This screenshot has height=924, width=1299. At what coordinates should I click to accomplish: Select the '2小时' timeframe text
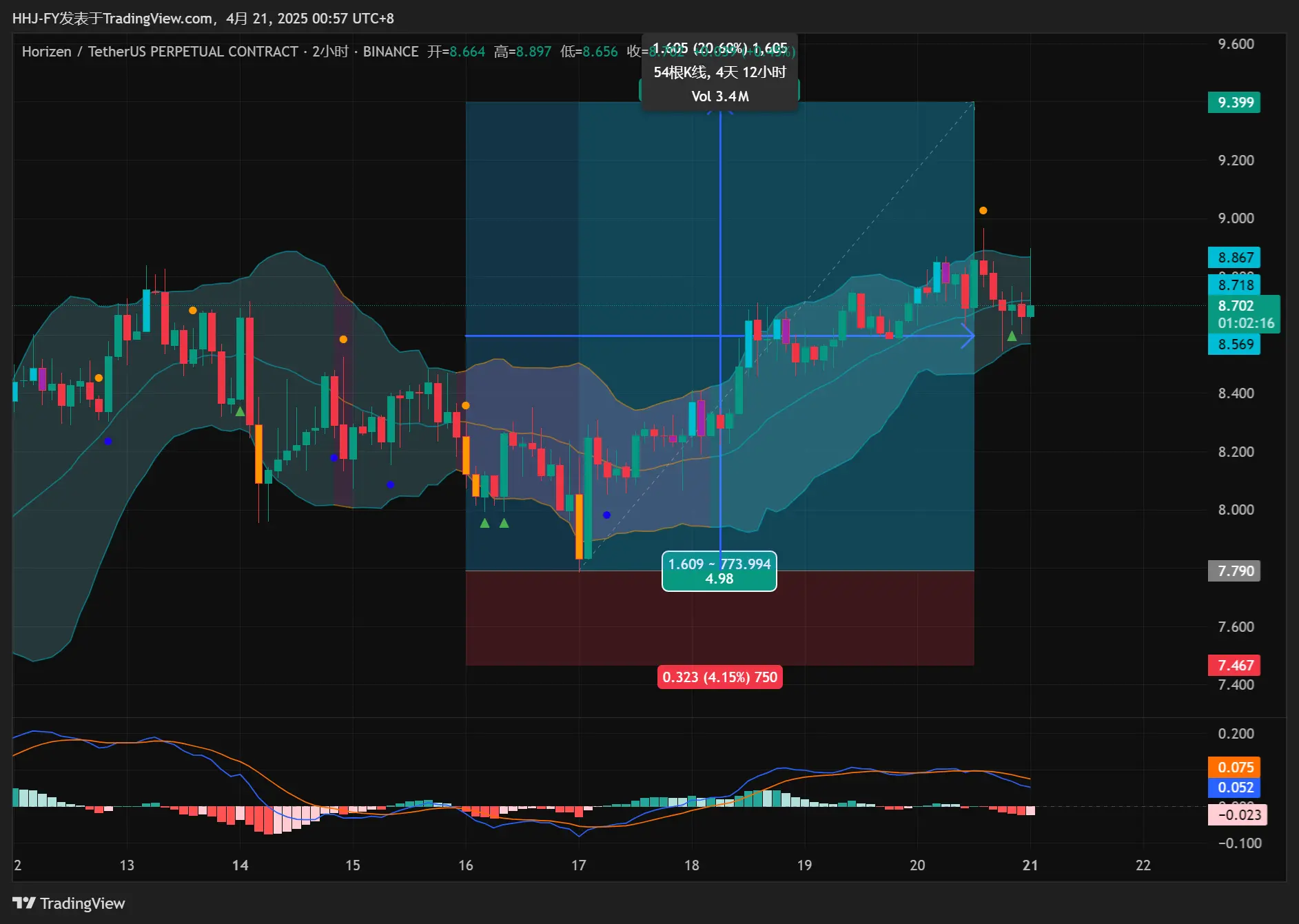330,52
